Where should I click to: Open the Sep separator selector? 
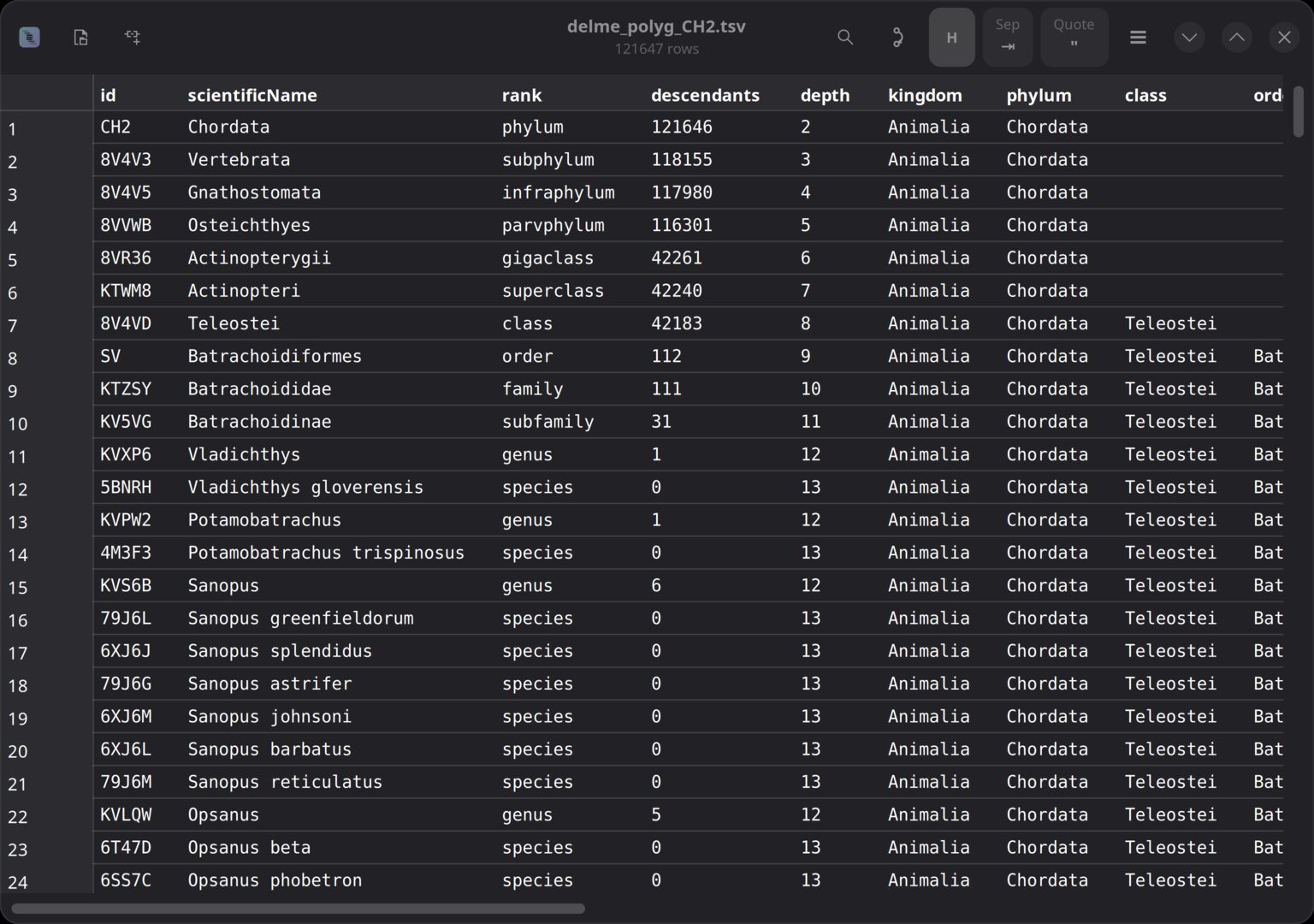(1008, 37)
